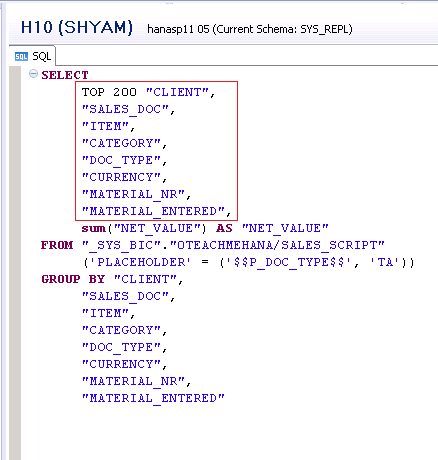Click "CATEGORY" in the GROUP BY list
Viewport: 438px width, 460px height.
(x=121, y=330)
